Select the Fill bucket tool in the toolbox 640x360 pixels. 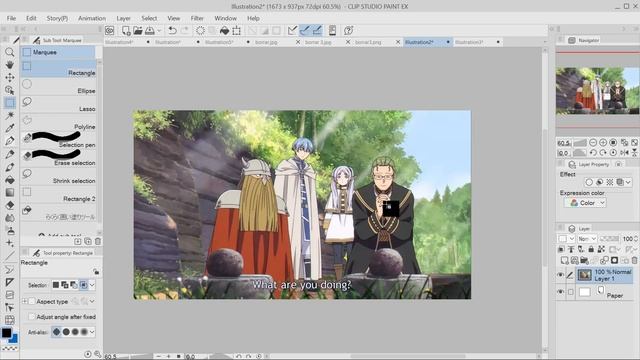[10, 180]
